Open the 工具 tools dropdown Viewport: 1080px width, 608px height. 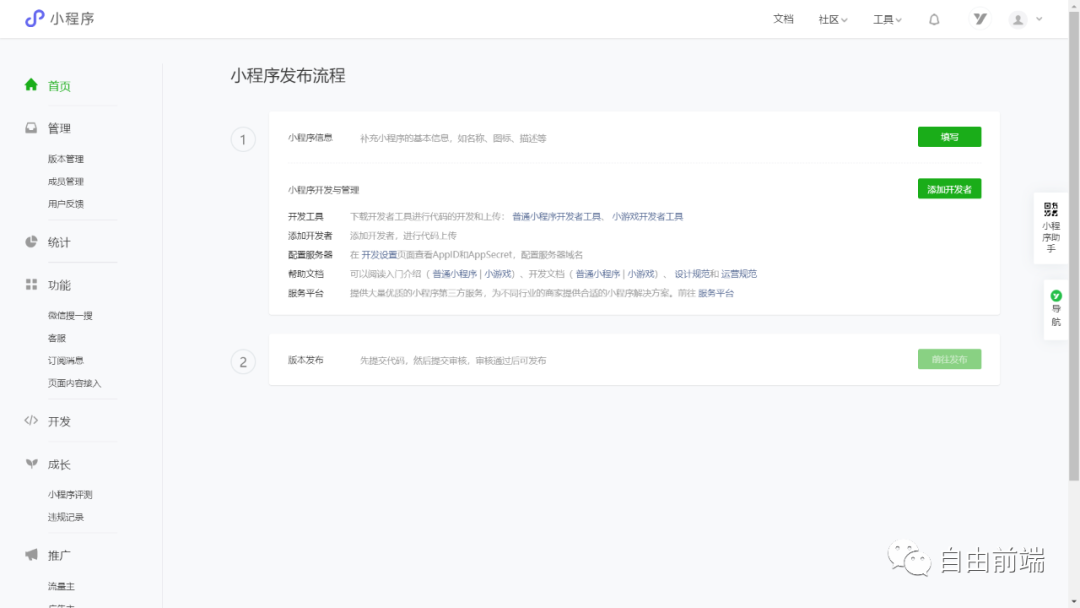click(885, 18)
